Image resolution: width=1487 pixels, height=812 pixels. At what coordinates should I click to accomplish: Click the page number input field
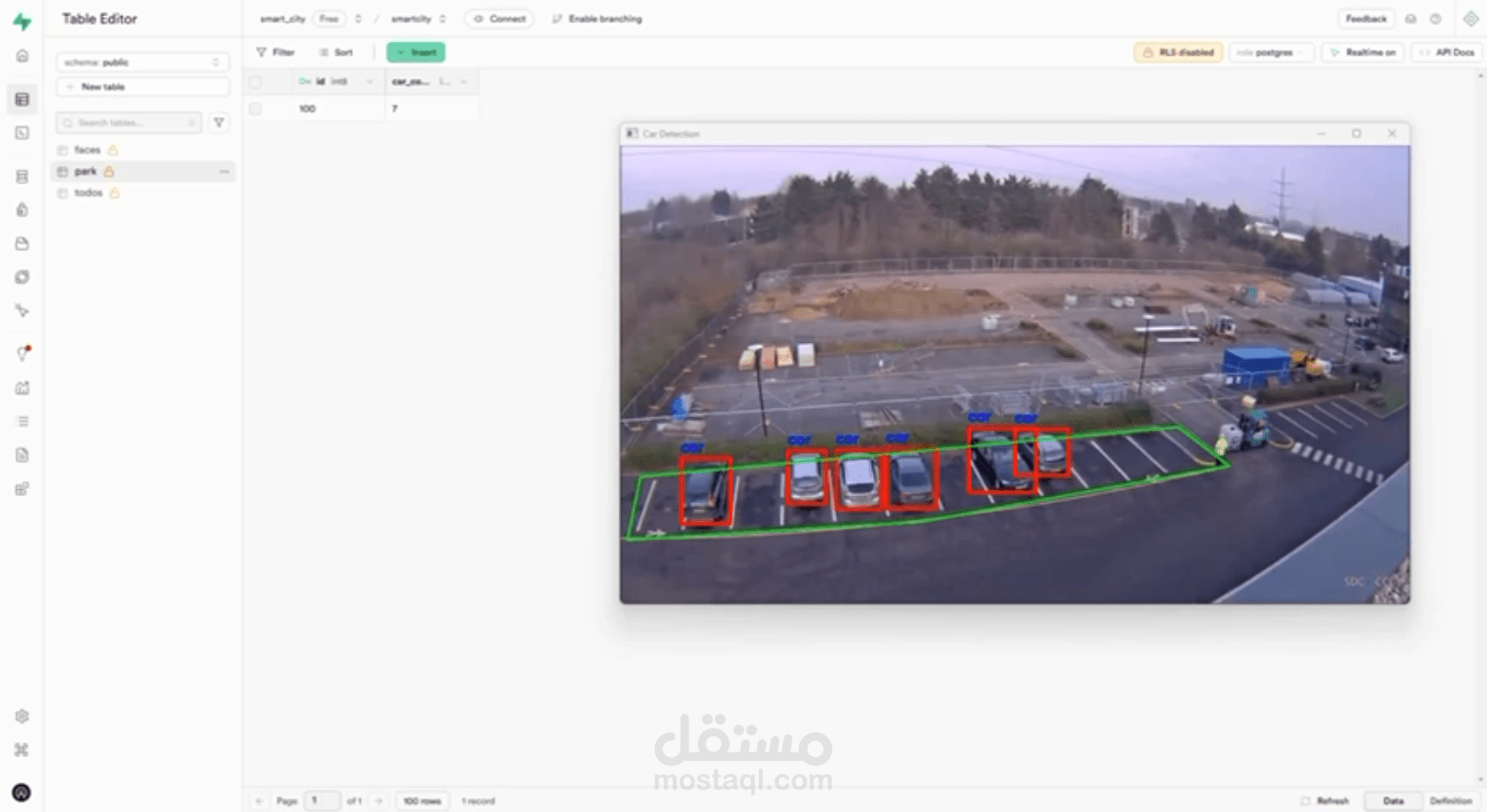(321, 800)
